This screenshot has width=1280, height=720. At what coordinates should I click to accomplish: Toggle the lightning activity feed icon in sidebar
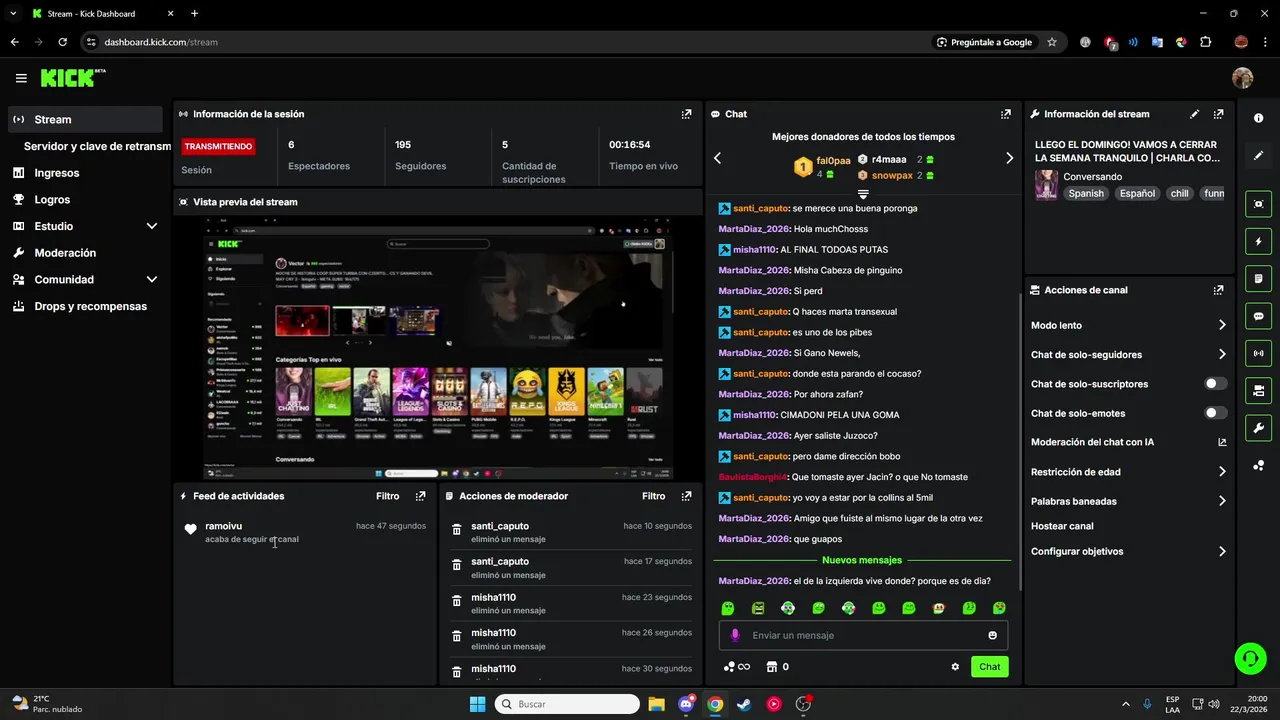point(1258,241)
